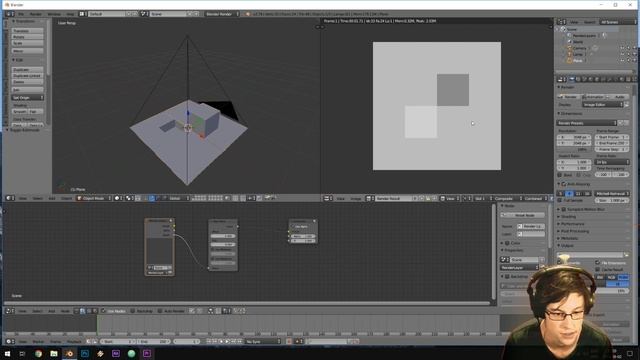Open After Effects from the taskbar

116,353
